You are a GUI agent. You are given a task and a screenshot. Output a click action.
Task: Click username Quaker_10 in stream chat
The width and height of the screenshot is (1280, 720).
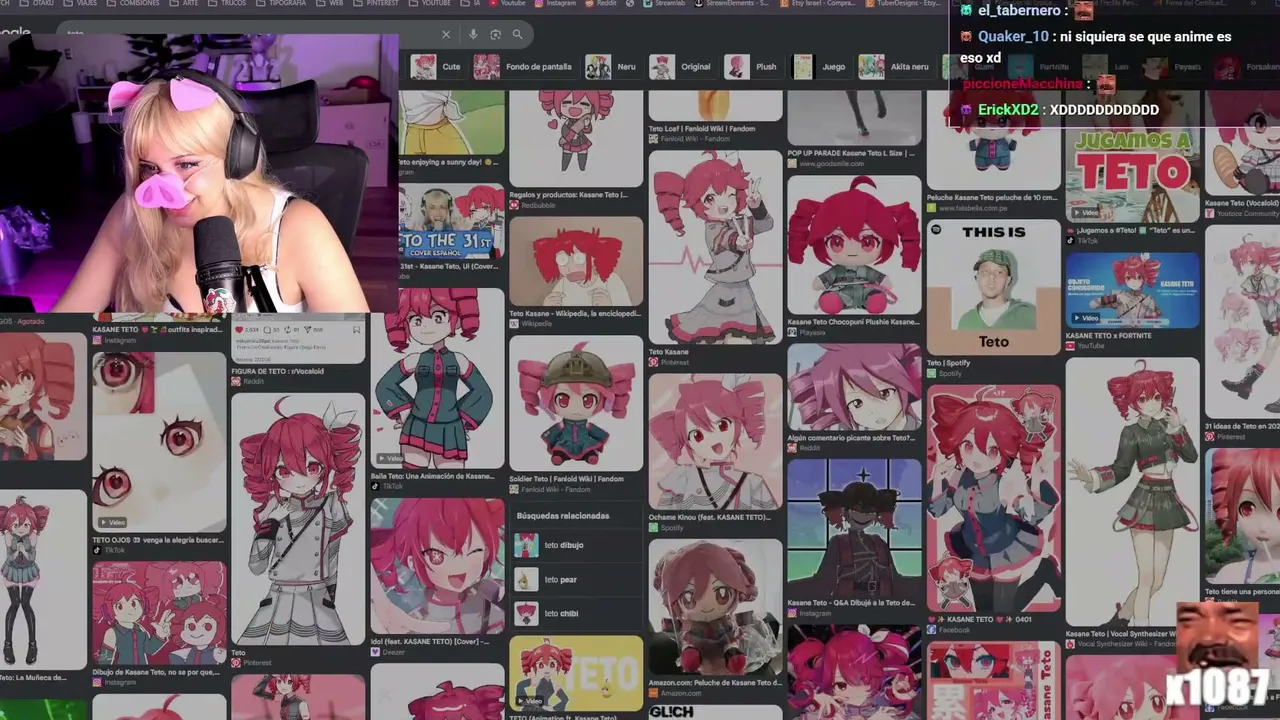pyautogui.click(x=1013, y=37)
